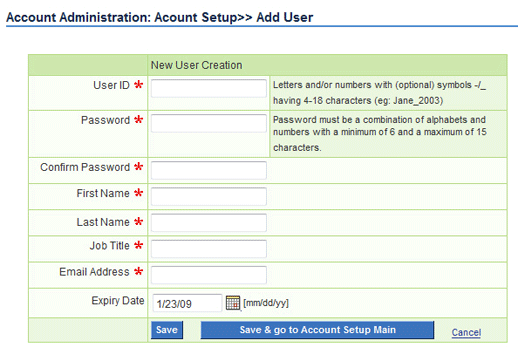This screenshot has width=518, height=361.
Task: Click the Job Title label
Action: (110, 246)
